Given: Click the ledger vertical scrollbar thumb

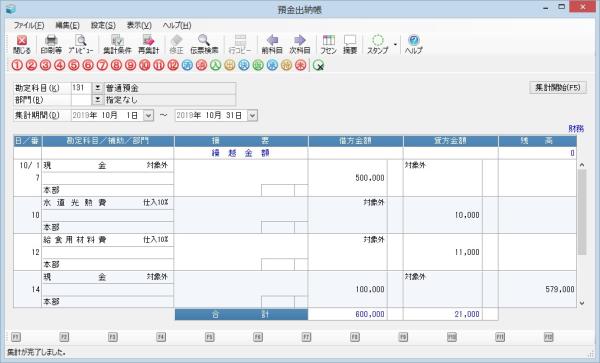Looking at the screenshot, I should (x=582, y=212).
